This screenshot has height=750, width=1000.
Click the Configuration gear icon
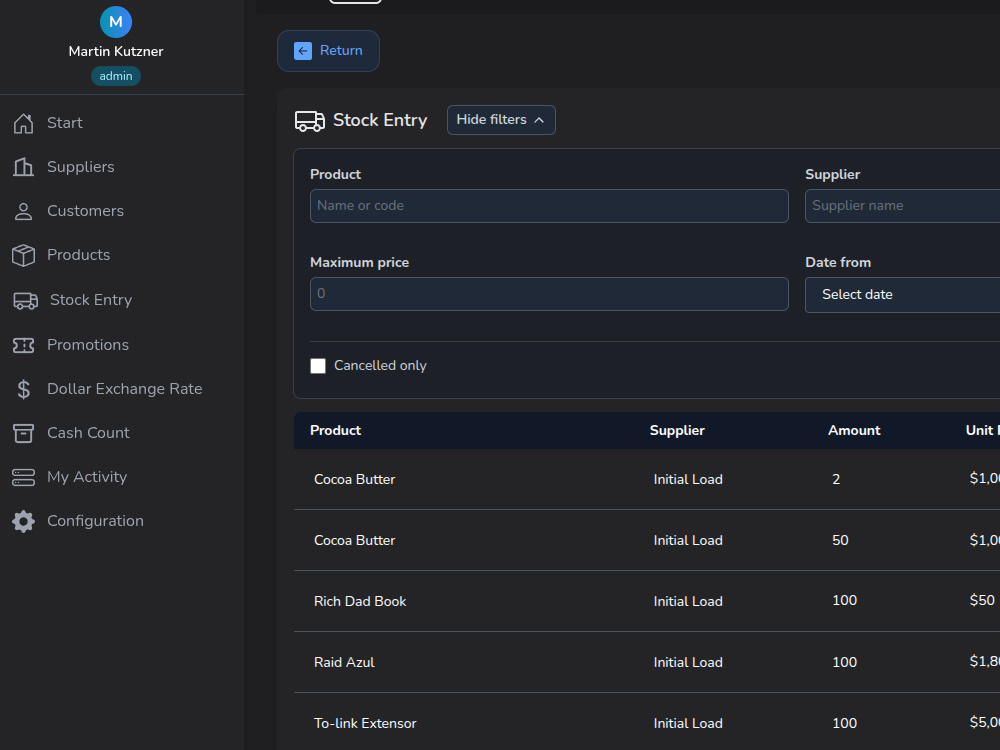(x=24, y=521)
